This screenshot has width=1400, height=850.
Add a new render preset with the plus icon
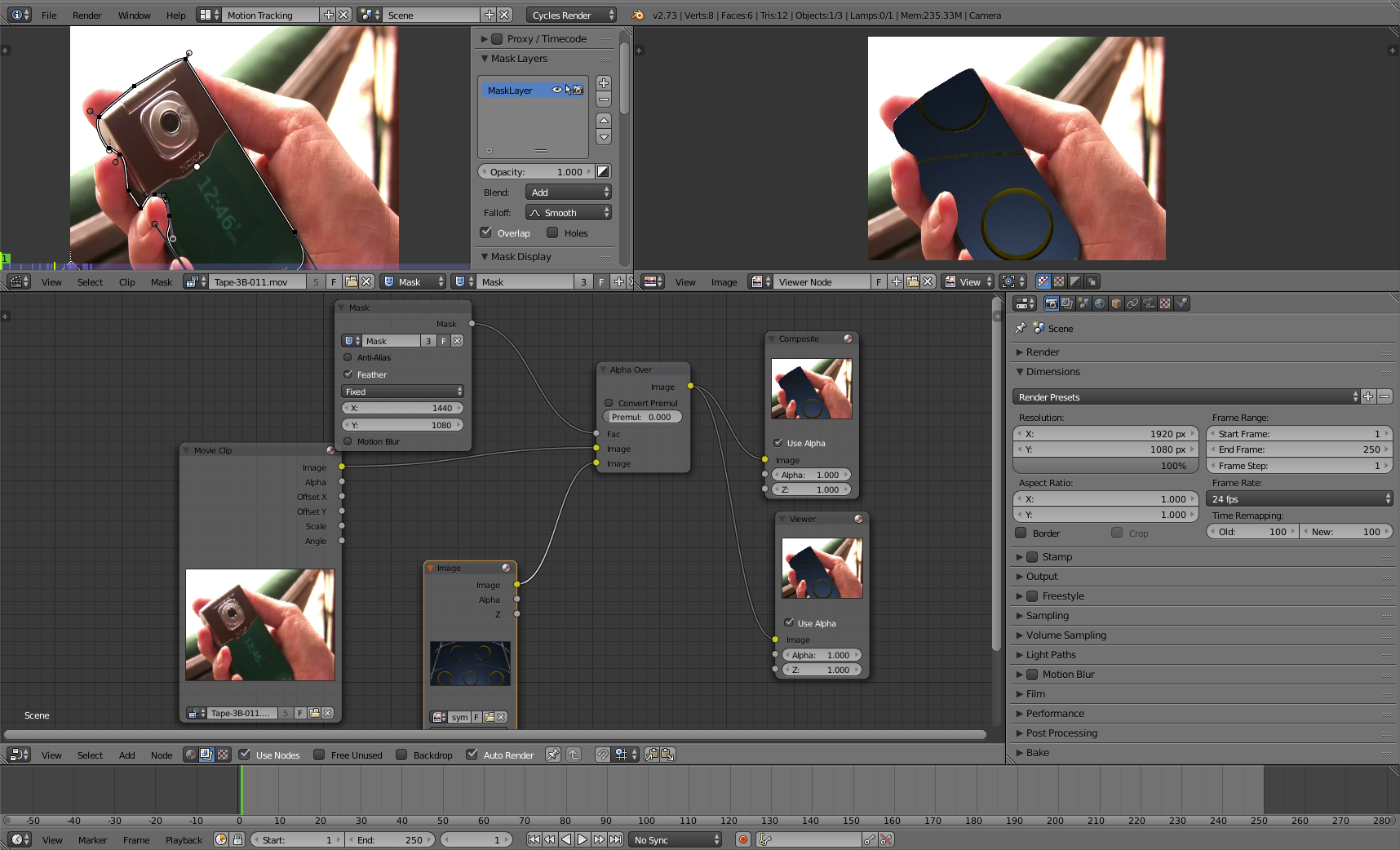(x=1368, y=396)
